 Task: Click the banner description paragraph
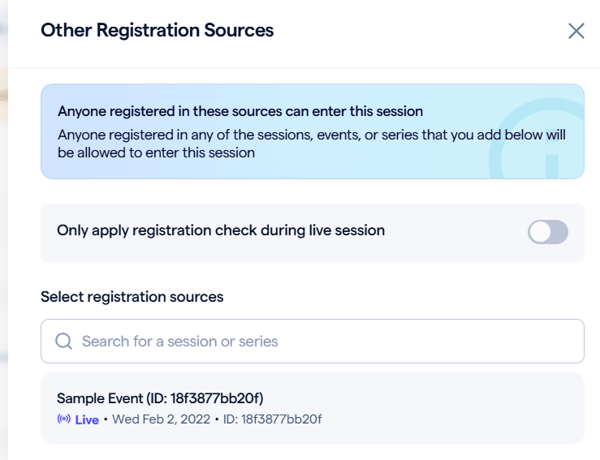tap(280, 143)
